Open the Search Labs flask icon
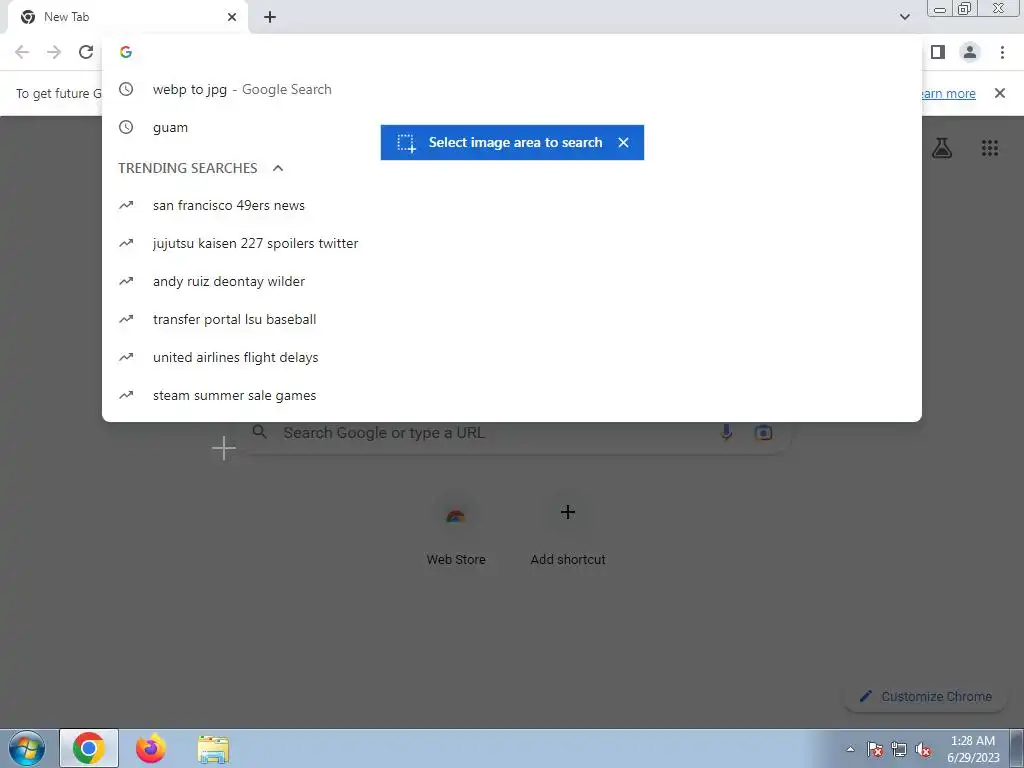Screen dimensions: 1024x768 (942, 148)
